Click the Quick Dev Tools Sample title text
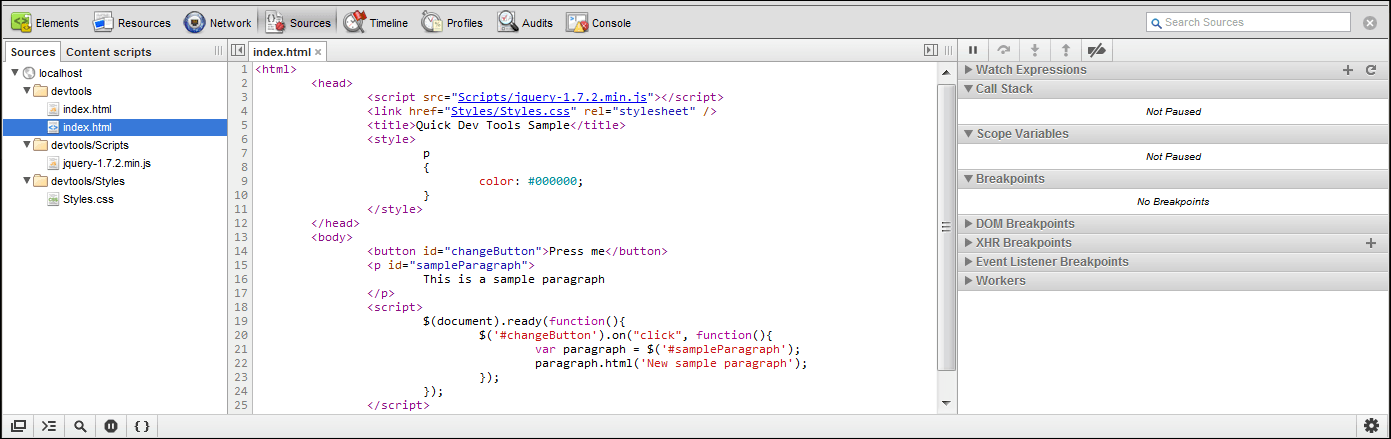The height and width of the screenshot is (439, 1391). pos(490,125)
